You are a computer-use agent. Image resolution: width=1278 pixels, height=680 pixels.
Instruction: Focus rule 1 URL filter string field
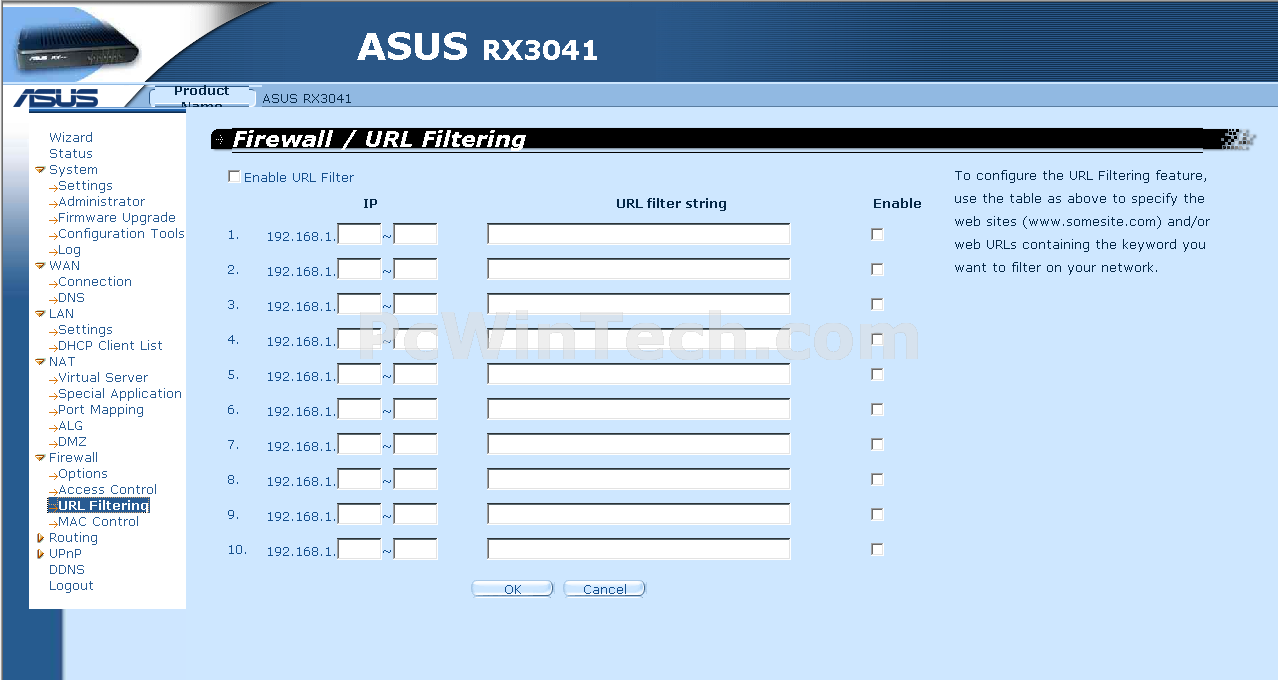(x=639, y=234)
